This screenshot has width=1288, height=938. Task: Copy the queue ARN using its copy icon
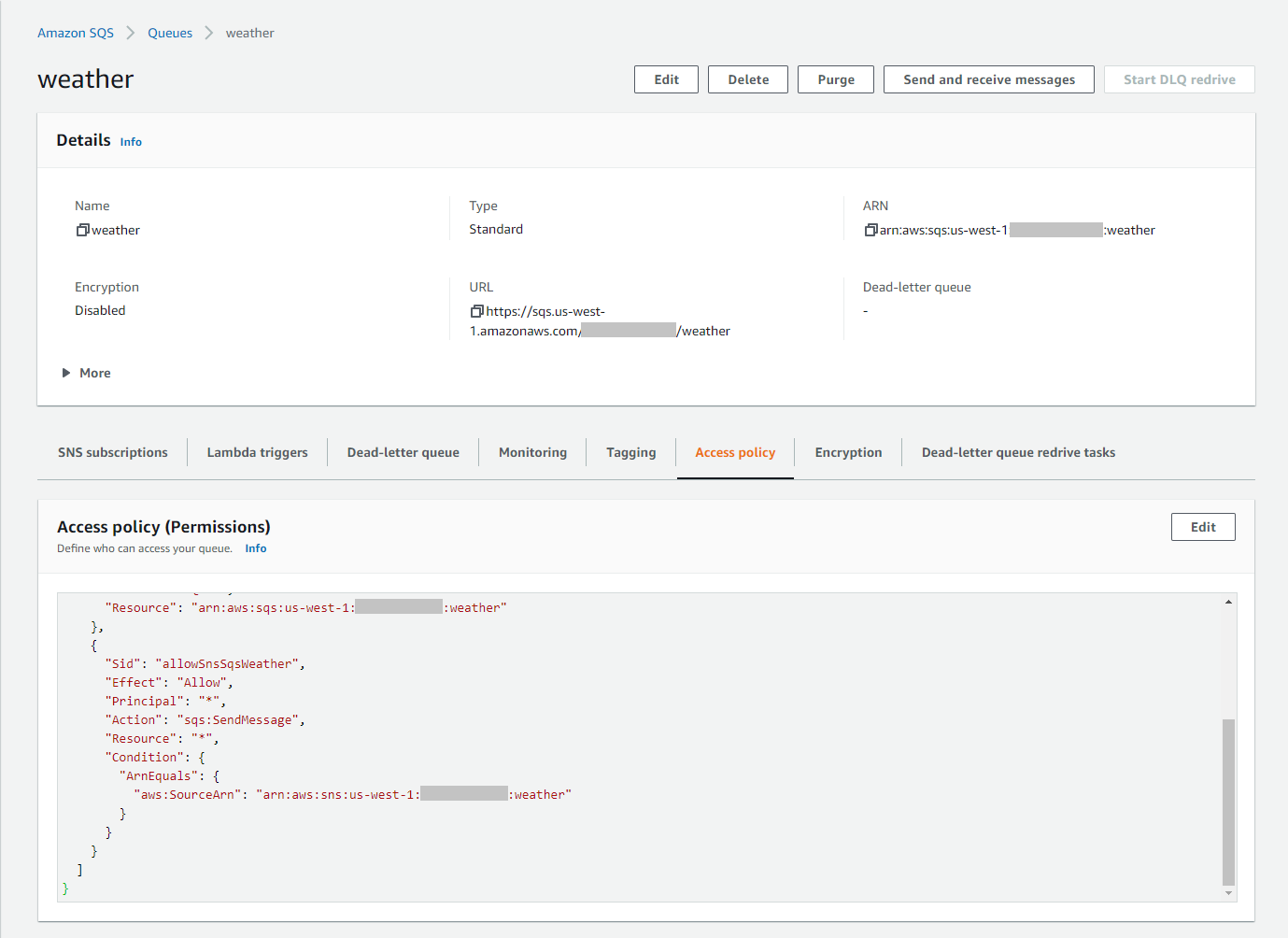click(x=871, y=230)
